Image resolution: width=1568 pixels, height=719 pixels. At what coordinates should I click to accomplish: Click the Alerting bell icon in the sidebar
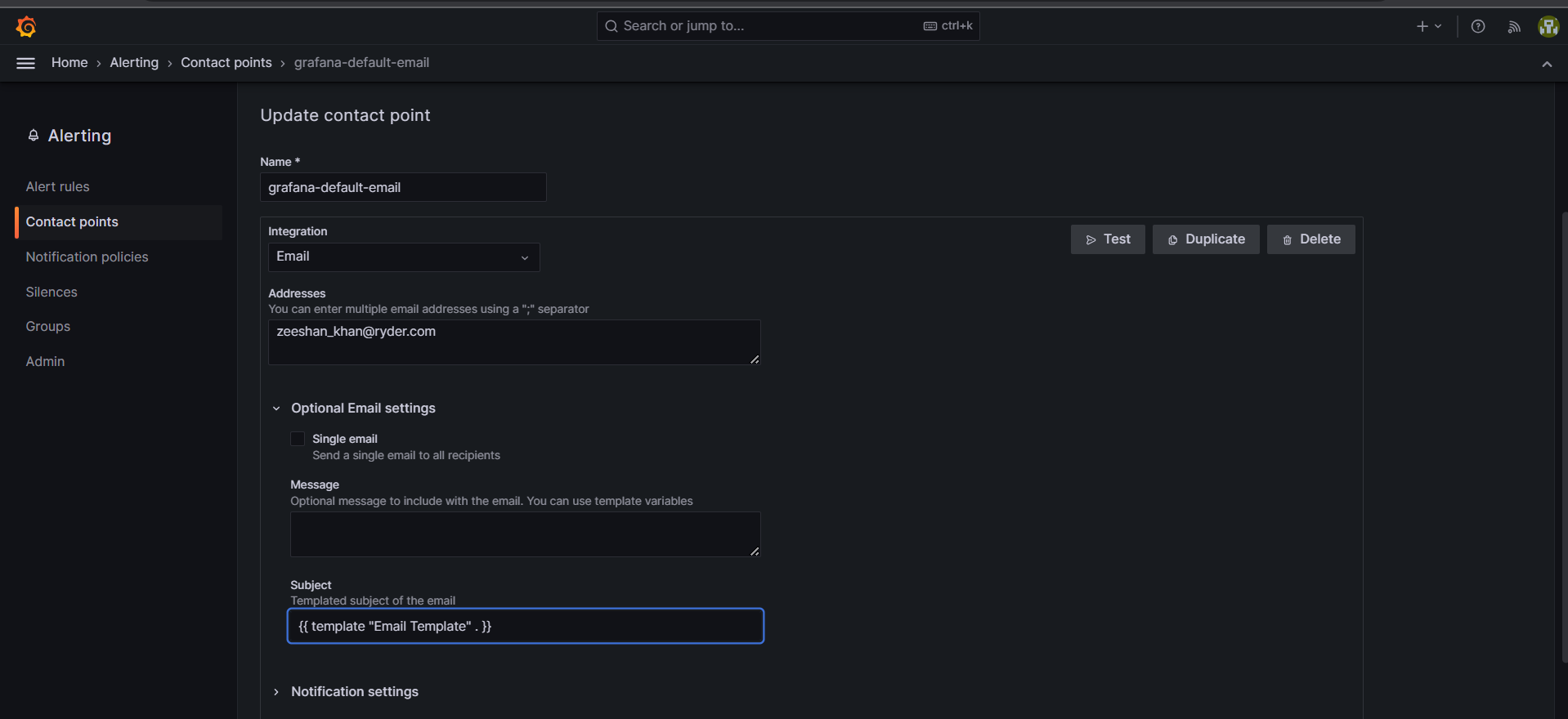pyautogui.click(x=34, y=136)
